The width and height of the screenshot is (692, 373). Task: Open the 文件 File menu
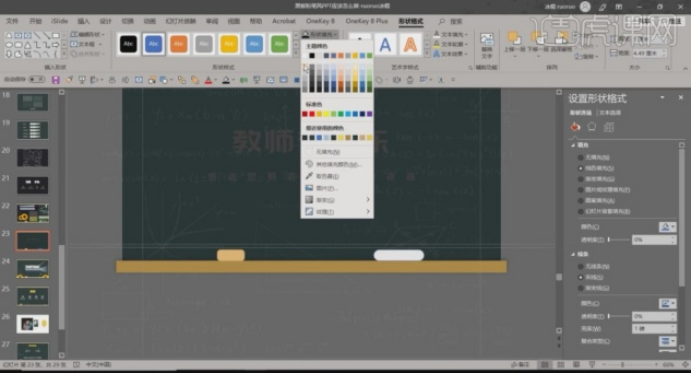pos(12,21)
